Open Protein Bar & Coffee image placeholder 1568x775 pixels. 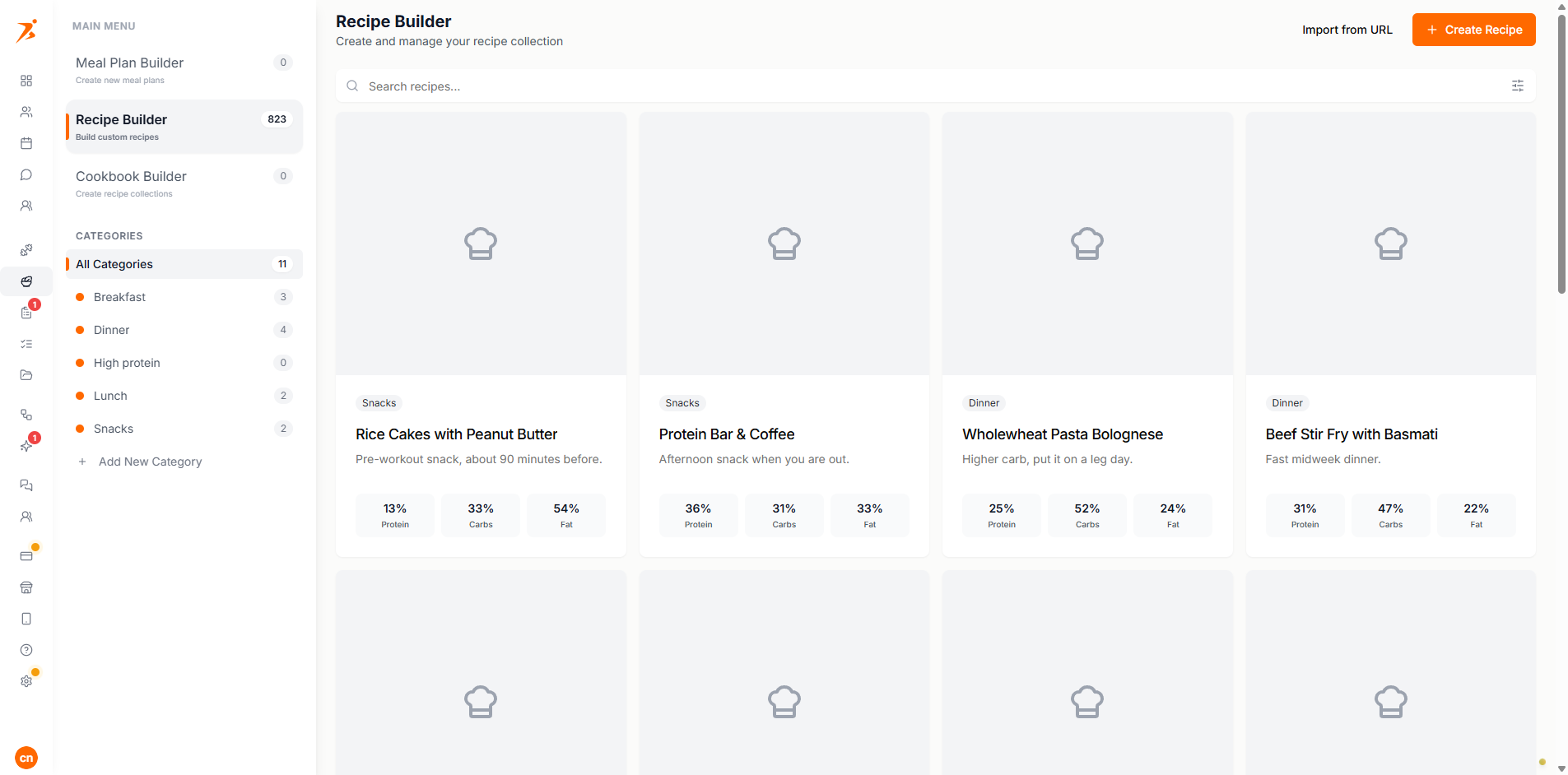(784, 244)
